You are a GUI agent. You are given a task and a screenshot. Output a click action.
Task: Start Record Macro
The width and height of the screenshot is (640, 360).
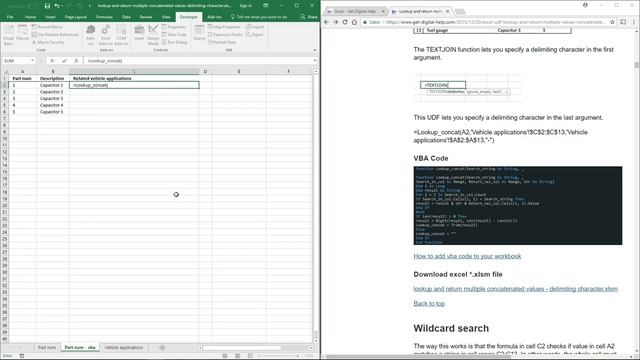(47, 27)
